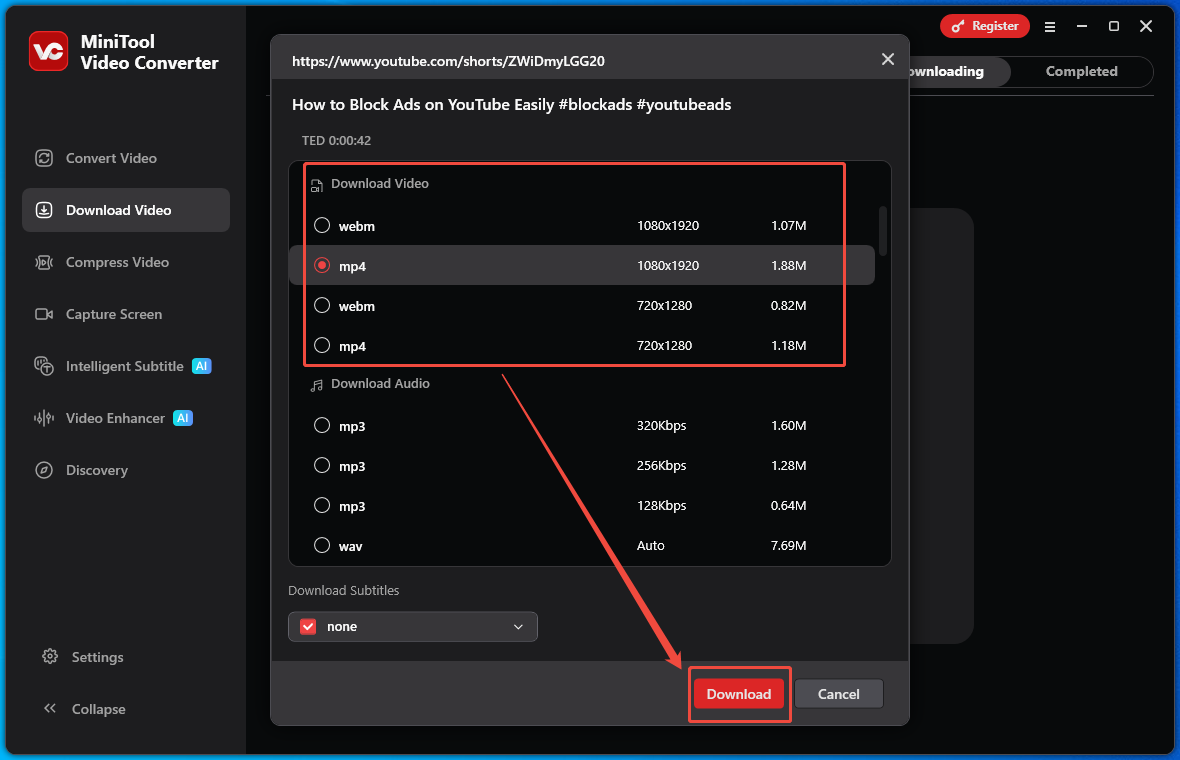The width and height of the screenshot is (1180, 760).
Task: Select mp4 720x1280 radio button
Action: click(x=322, y=345)
